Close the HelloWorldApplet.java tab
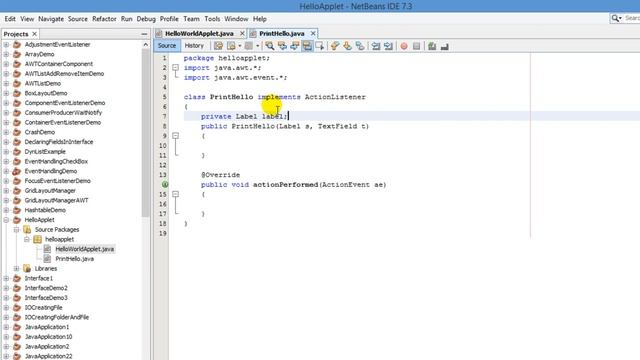The height and width of the screenshot is (360, 640). pos(242,33)
